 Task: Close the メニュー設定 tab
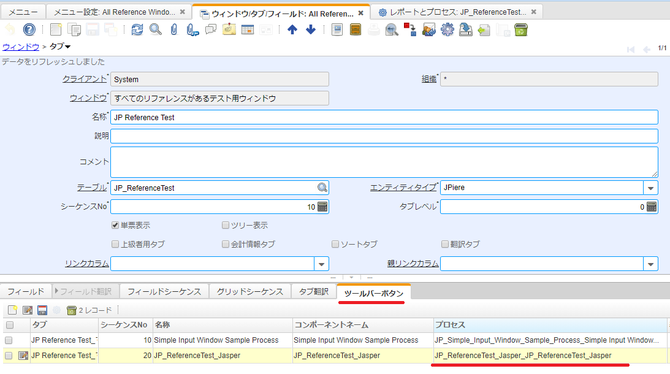point(182,12)
